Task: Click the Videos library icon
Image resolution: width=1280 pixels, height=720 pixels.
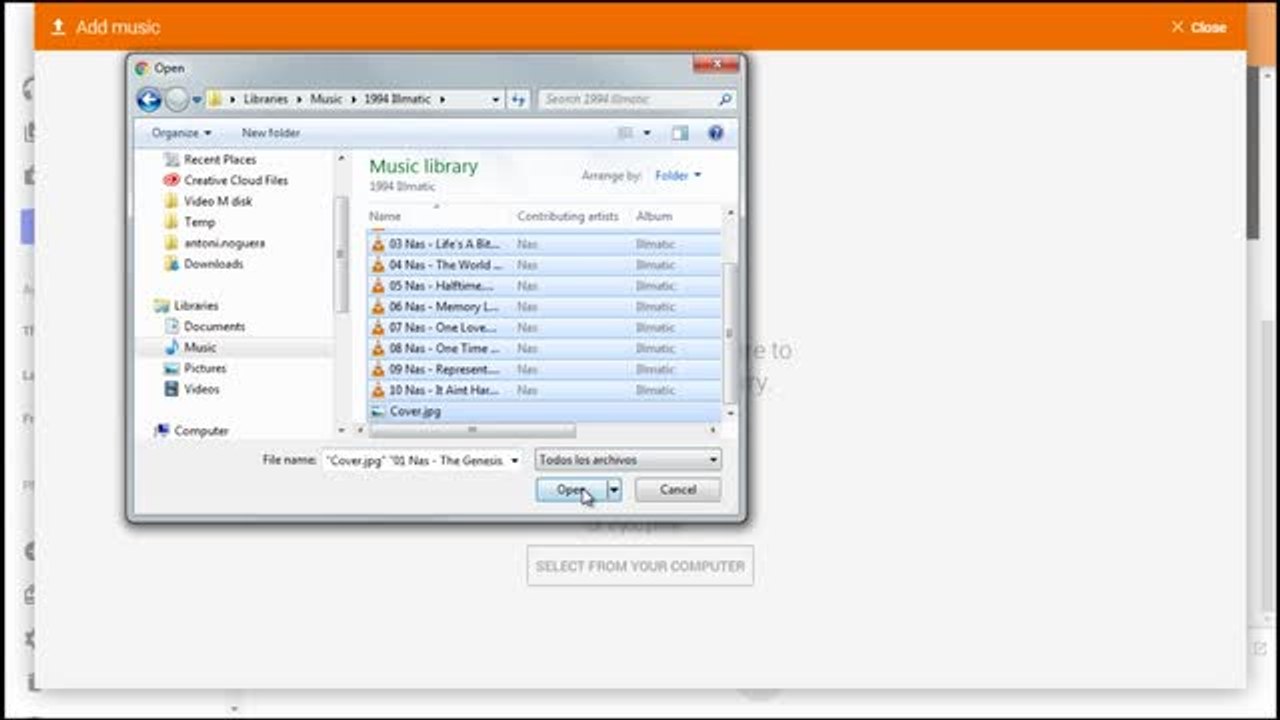Action: [x=171, y=390]
